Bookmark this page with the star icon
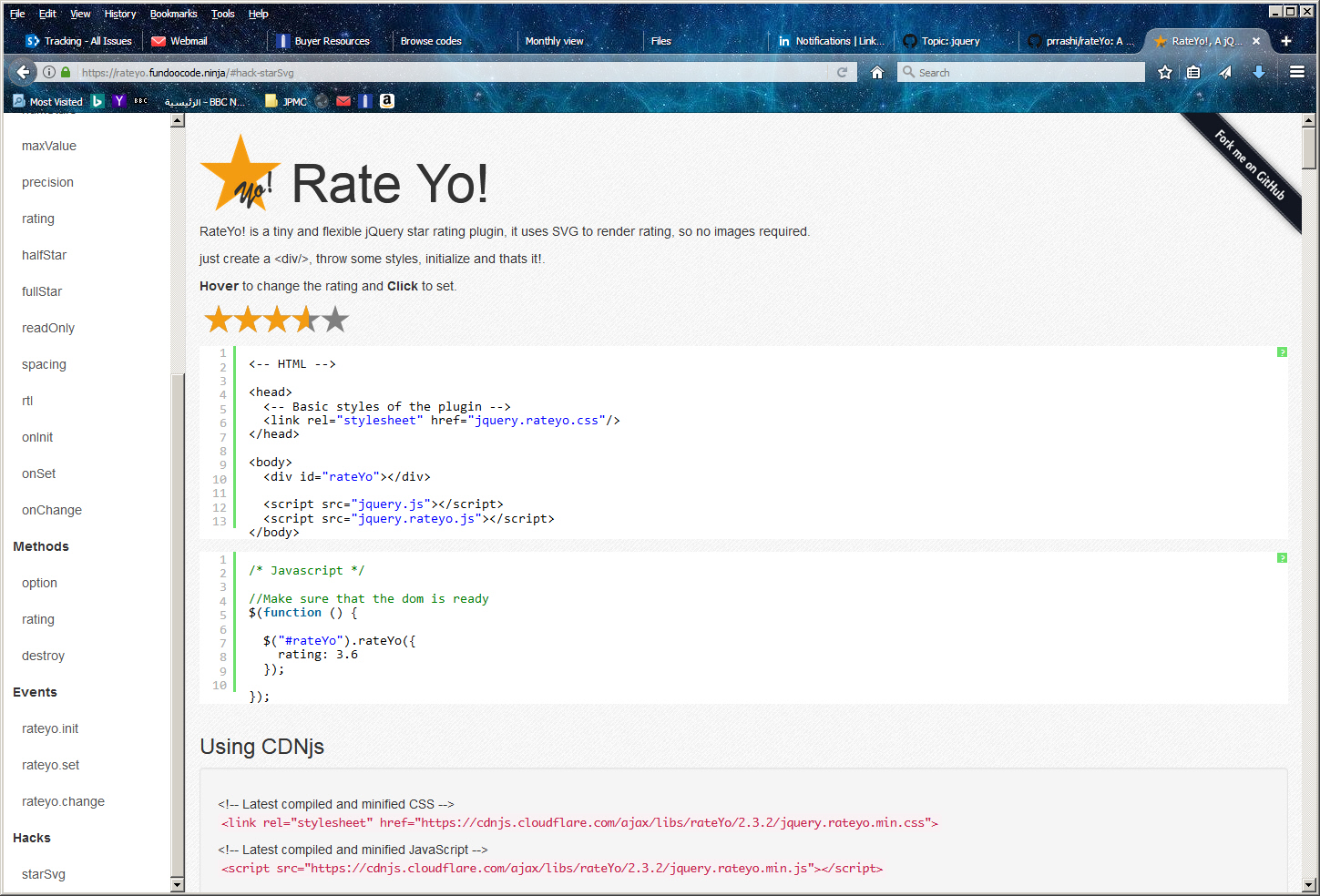The image size is (1320, 896). pyautogui.click(x=1164, y=72)
